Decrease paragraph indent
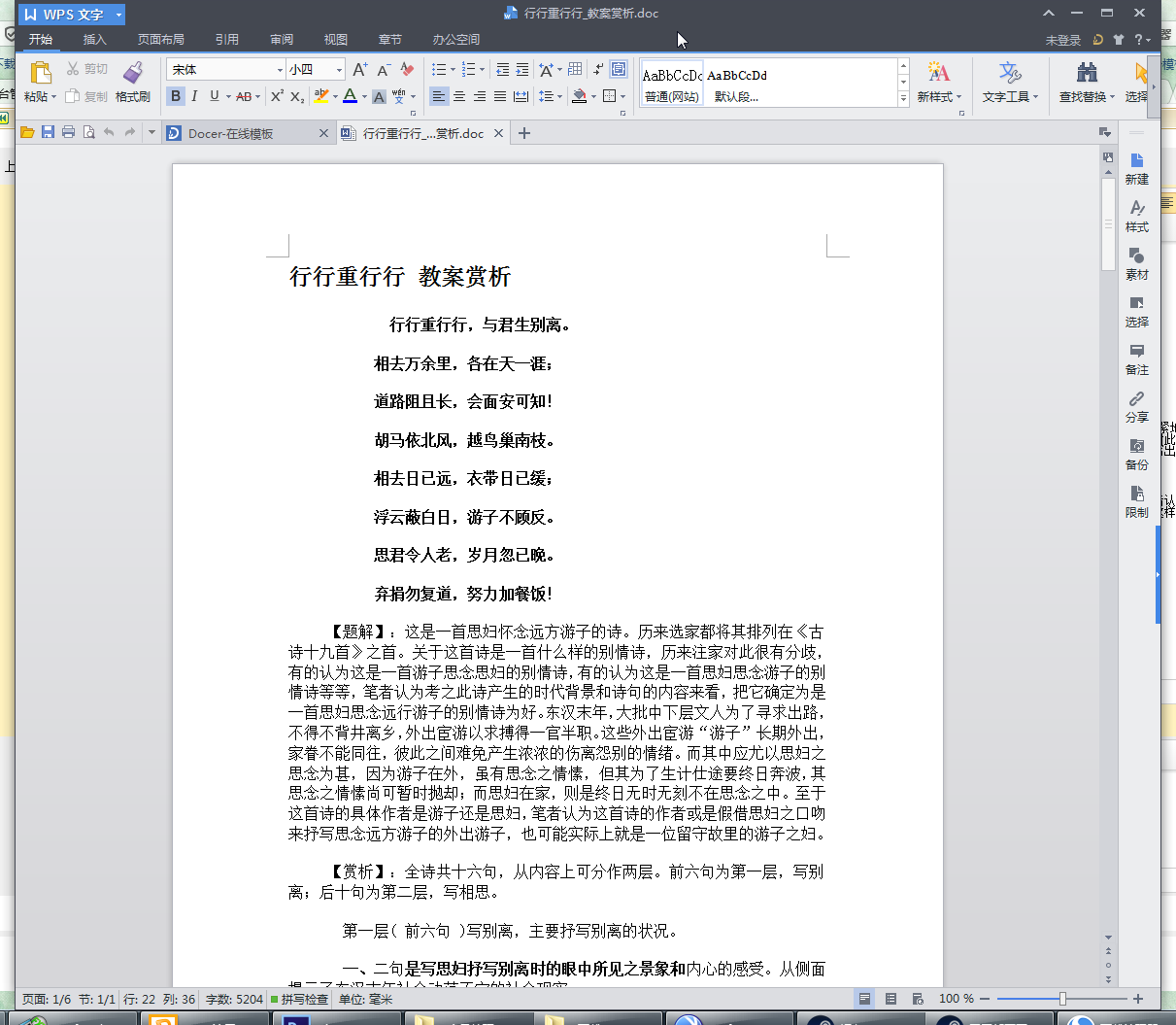Viewport: 1176px width, 1025px height. coord(502,69)
